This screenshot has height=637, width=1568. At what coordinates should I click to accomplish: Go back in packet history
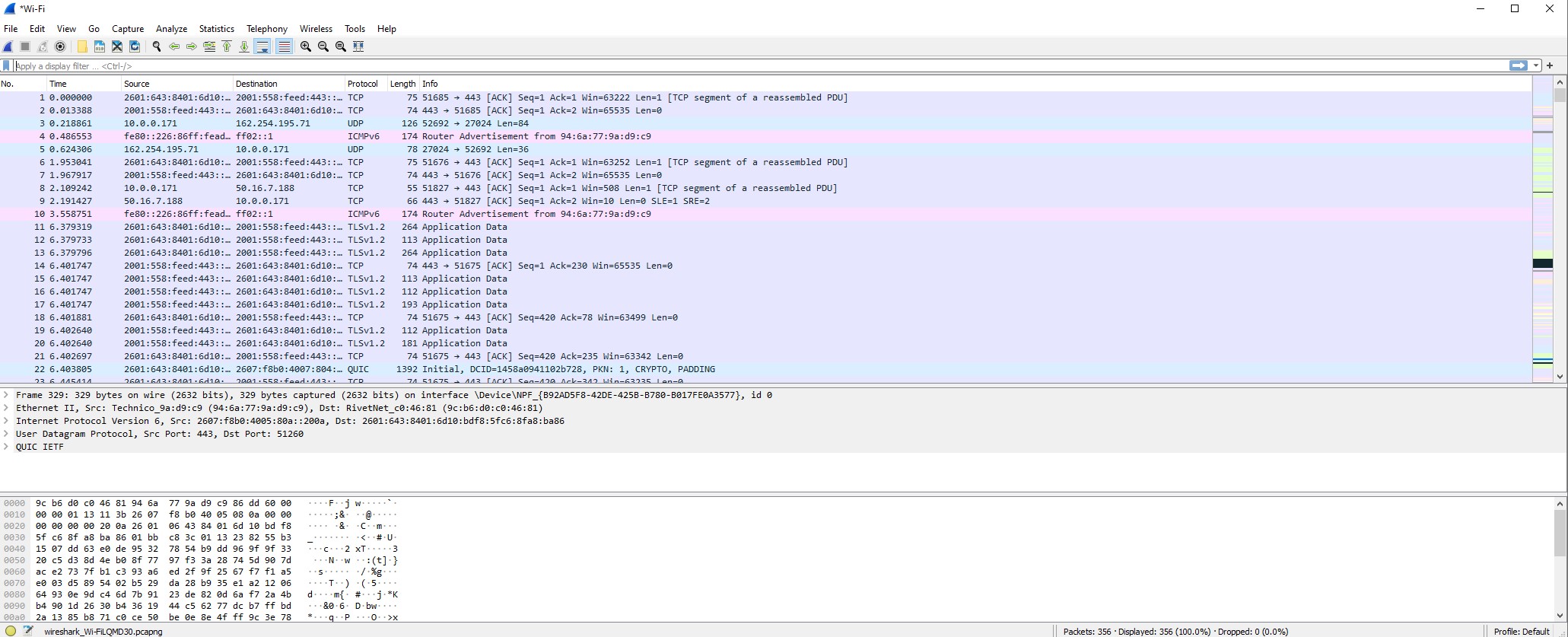[x=174, y=46]
